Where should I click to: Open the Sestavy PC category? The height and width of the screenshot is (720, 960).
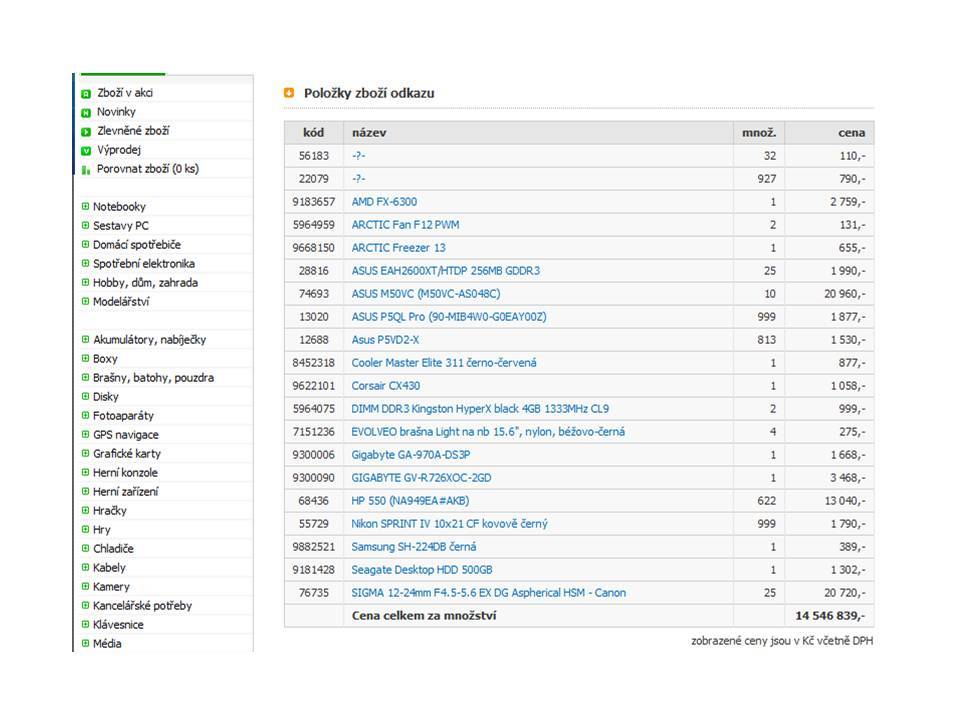tap(121, 226)
